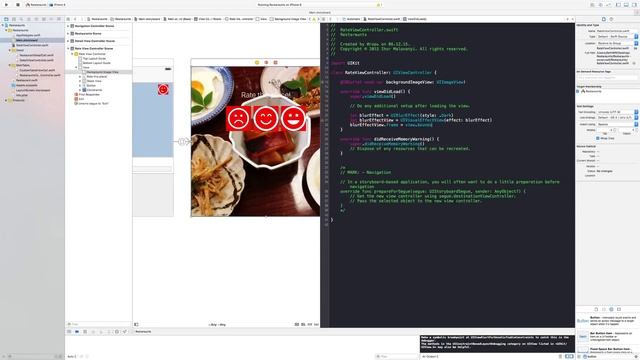Show the breakpoint navigator tab

(51, 19)
